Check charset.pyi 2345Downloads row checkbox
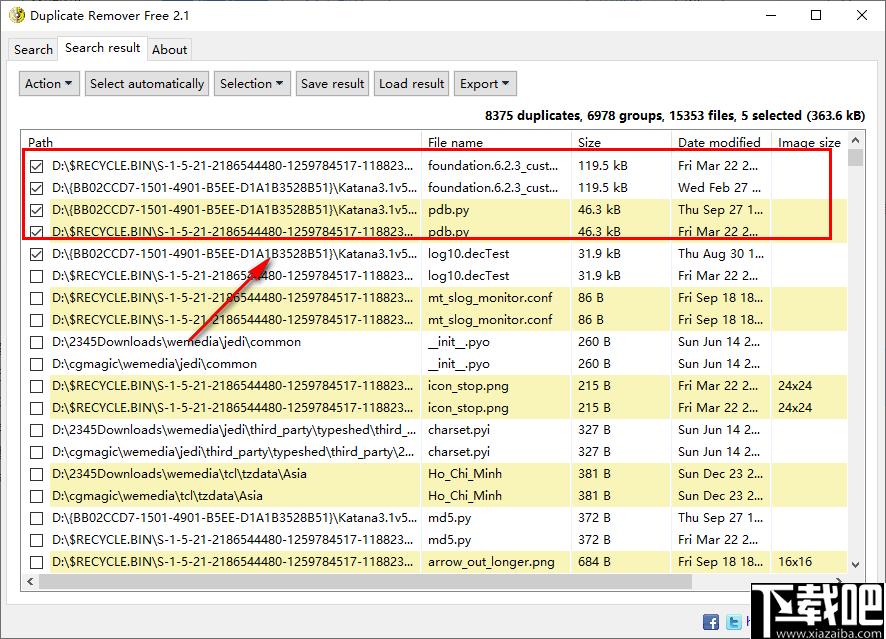886x639 pixels. click(x=37, y=431)
